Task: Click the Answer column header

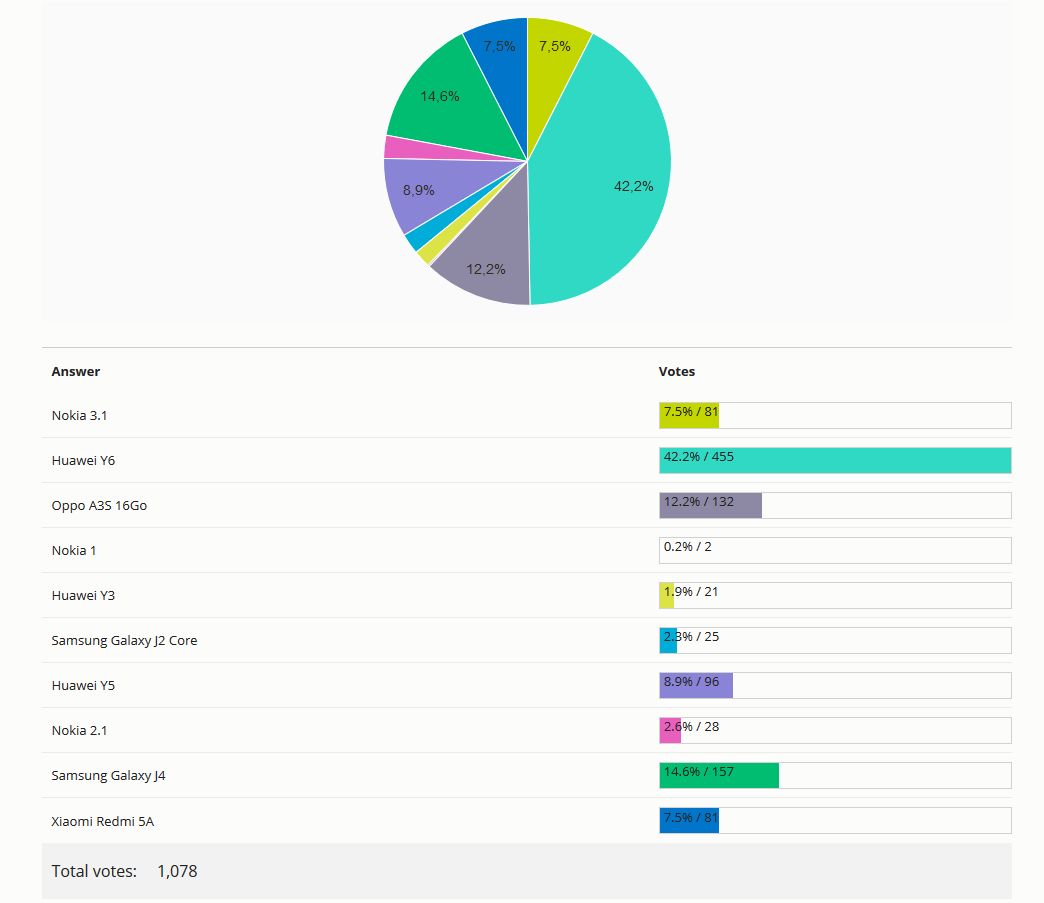Action: coord(76,371)
